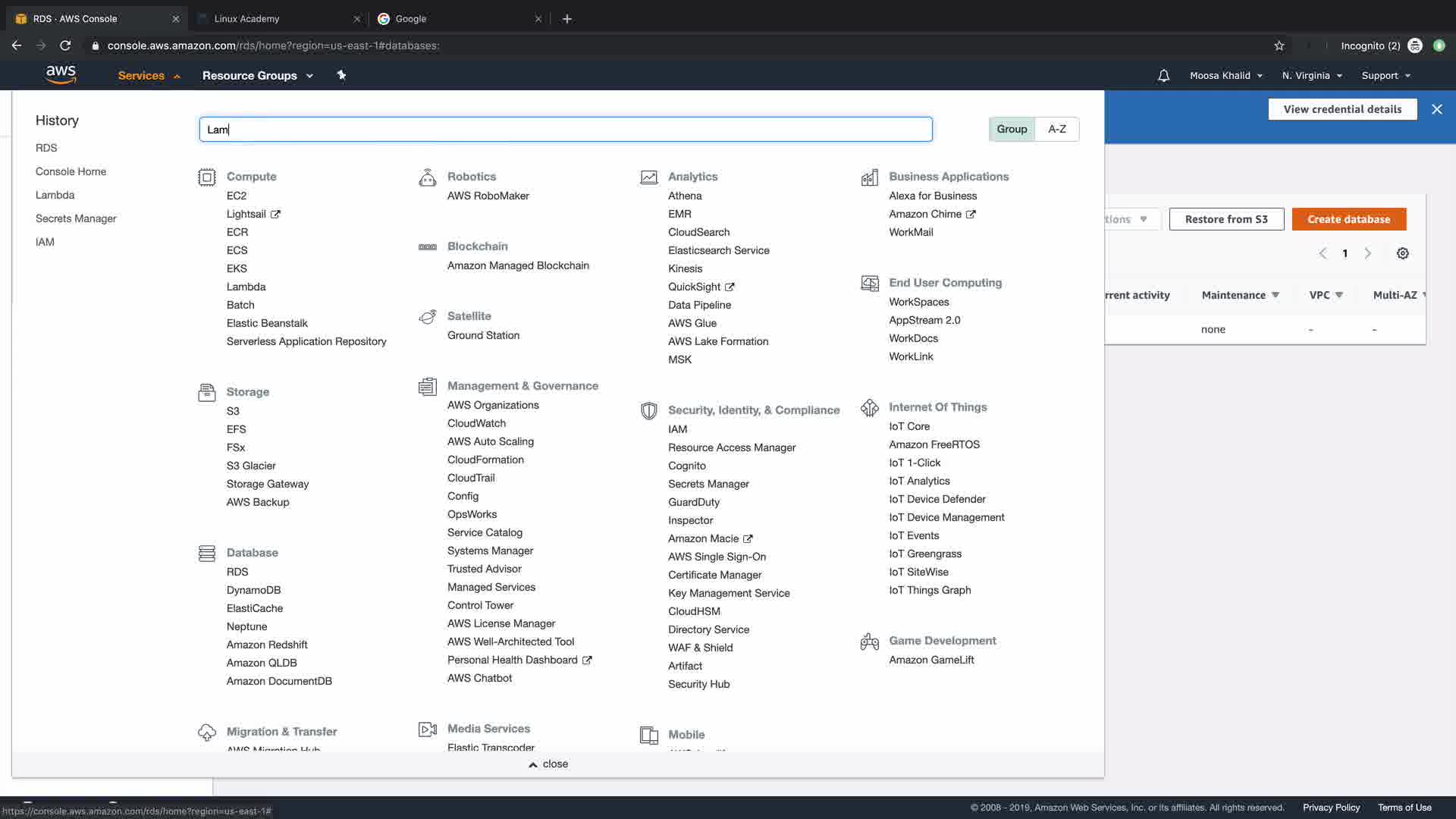The width and height of the screenshot is (1456, 819).
Task: Click the Compute category icon
Action: pos(206,177)
